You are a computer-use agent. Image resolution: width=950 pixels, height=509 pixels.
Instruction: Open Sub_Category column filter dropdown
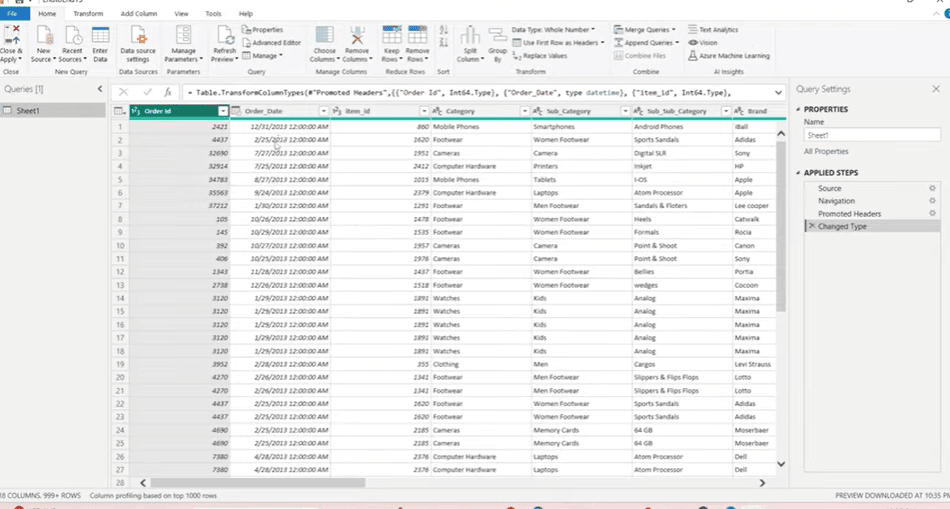(x=625, y=111)
